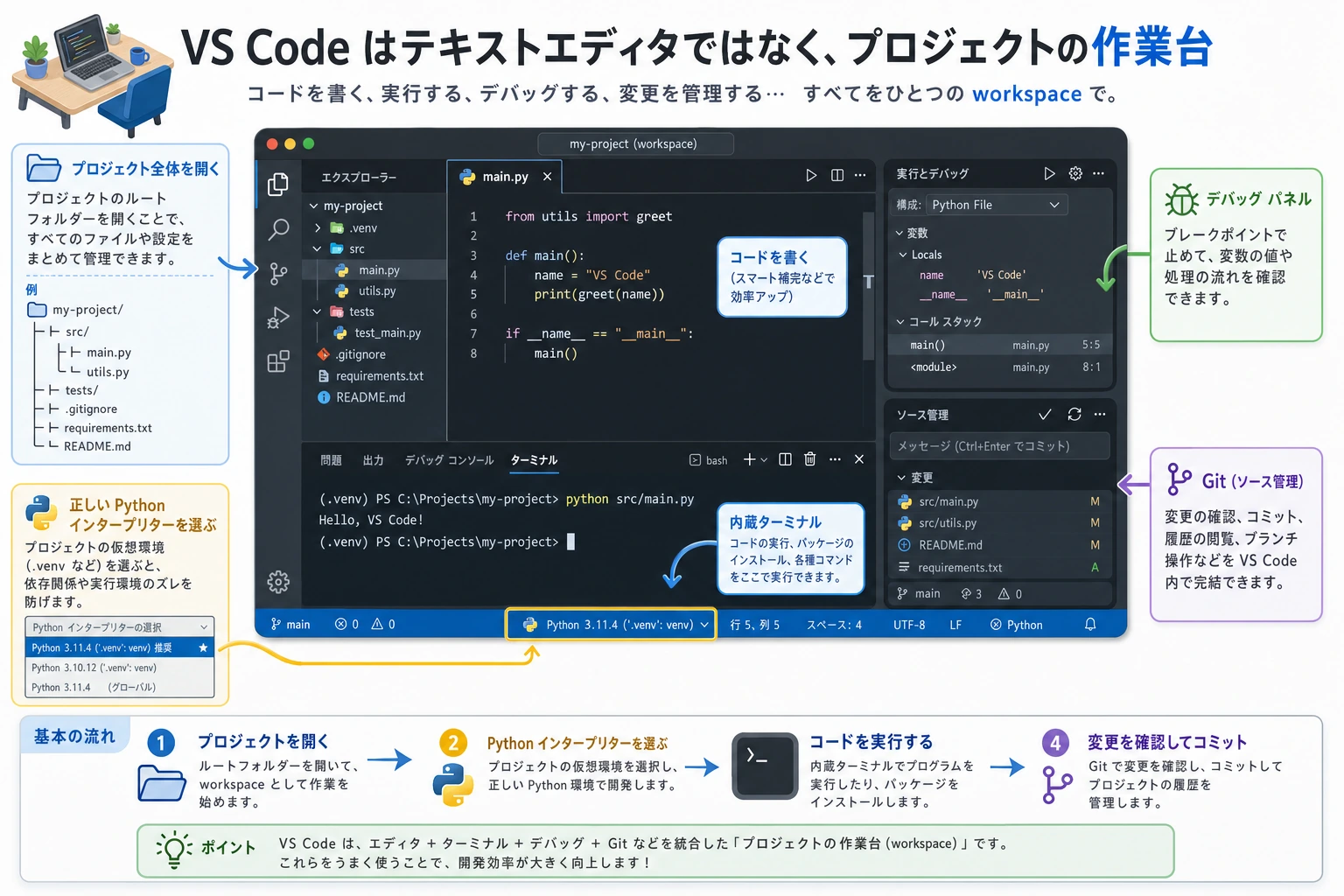This screenshot has width=1344, height=896.
Task: Commit changes with the checkmark icon
Action: 1045,414
